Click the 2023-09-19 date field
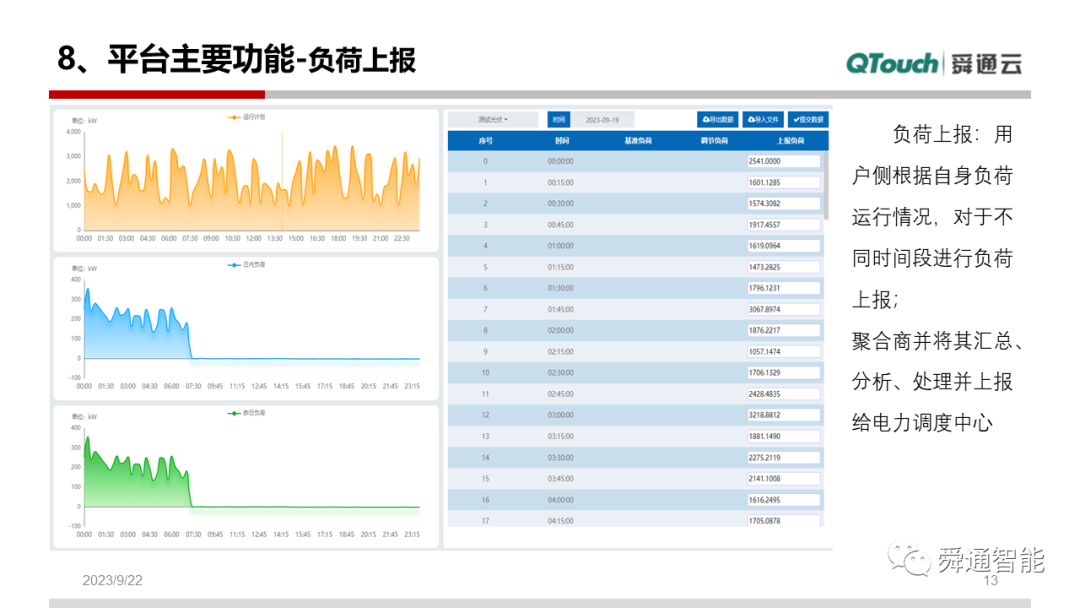The height and width of the screenshot is (608, 1080). 603,120
